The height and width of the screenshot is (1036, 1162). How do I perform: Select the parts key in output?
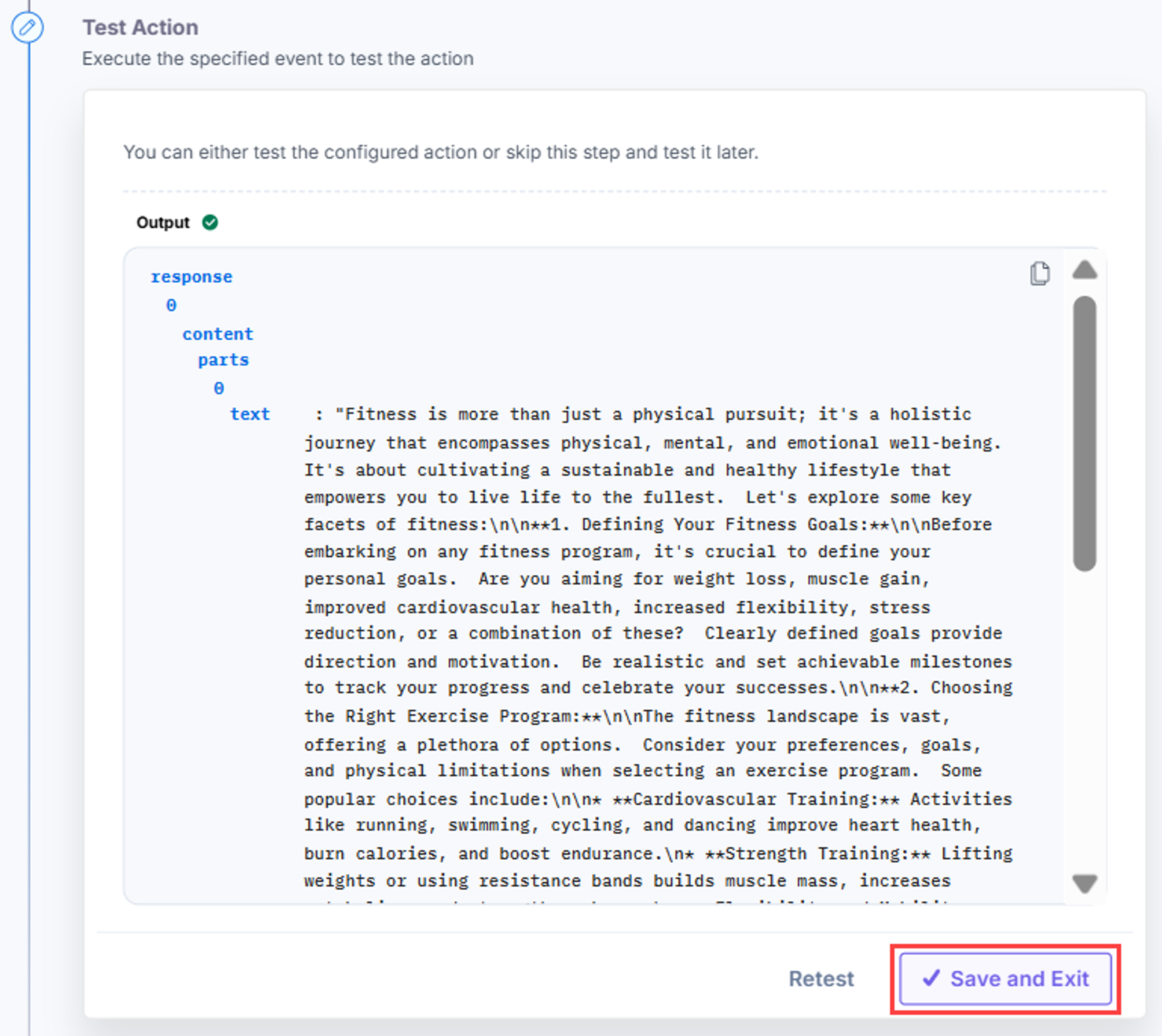224,360
